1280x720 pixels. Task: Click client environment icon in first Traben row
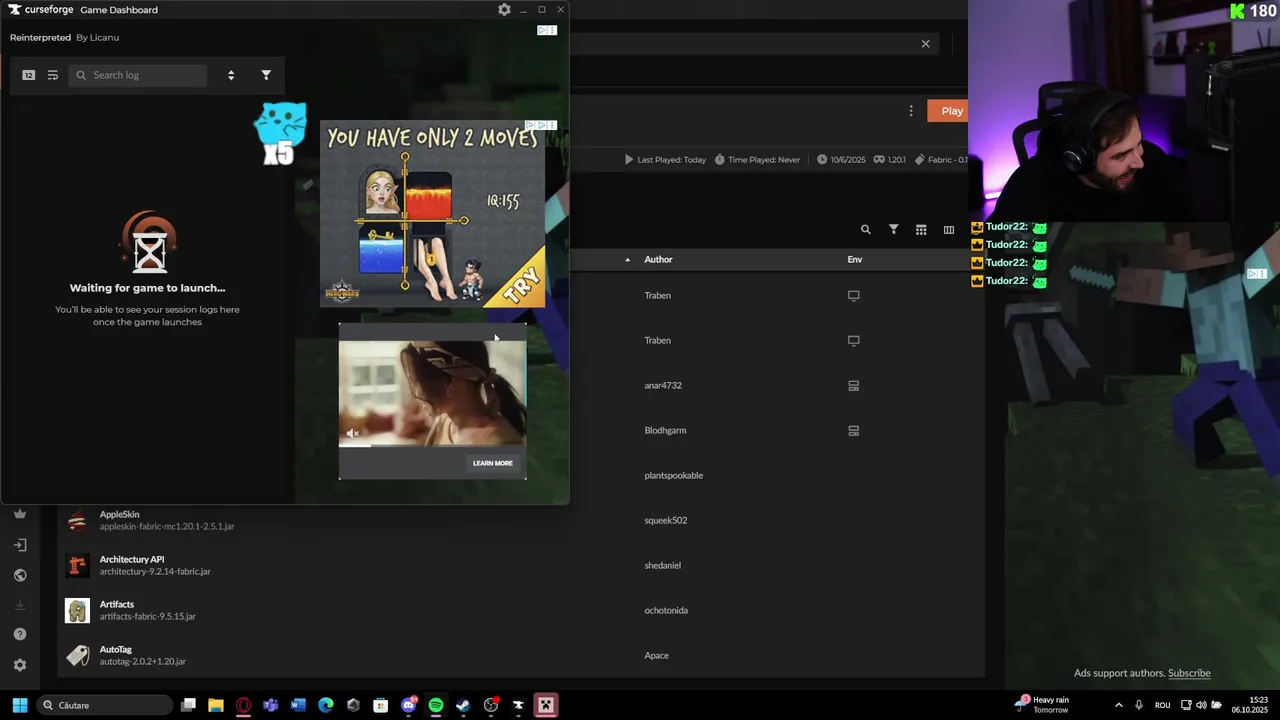point(854,296)
